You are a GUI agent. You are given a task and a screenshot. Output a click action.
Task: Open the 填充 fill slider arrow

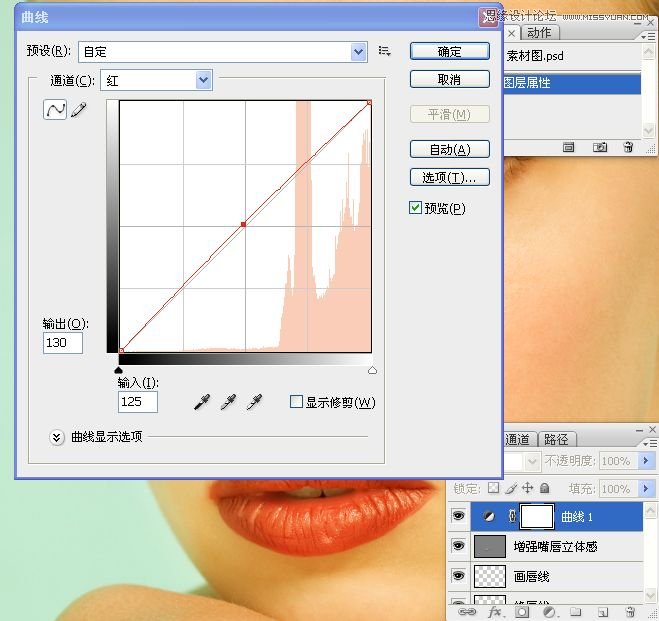(x=646, y=489)
